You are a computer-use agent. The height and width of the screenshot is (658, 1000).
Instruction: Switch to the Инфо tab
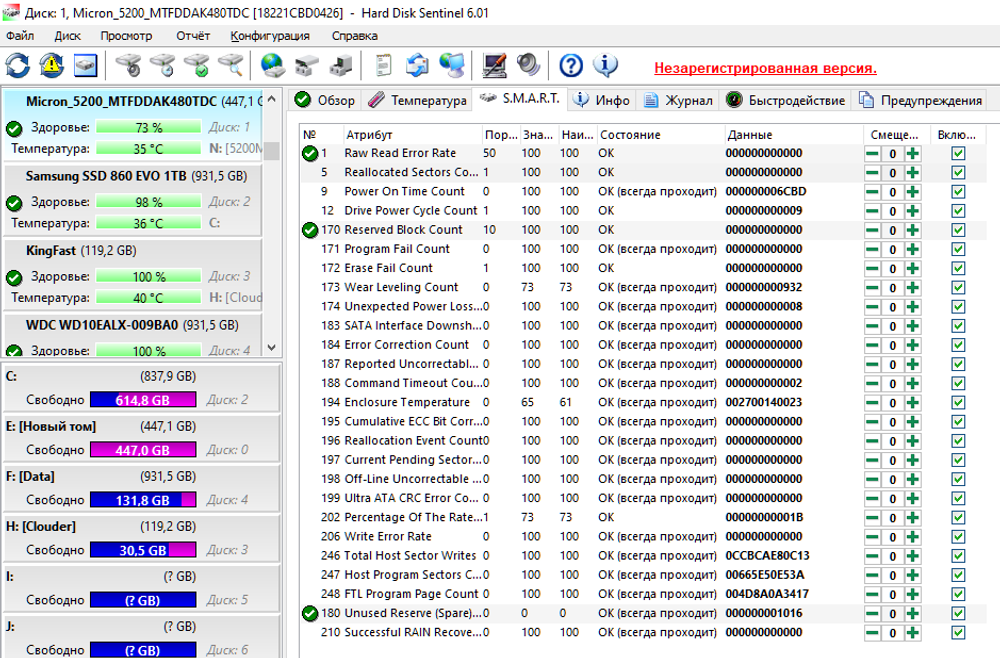click(x=601, y=100)
